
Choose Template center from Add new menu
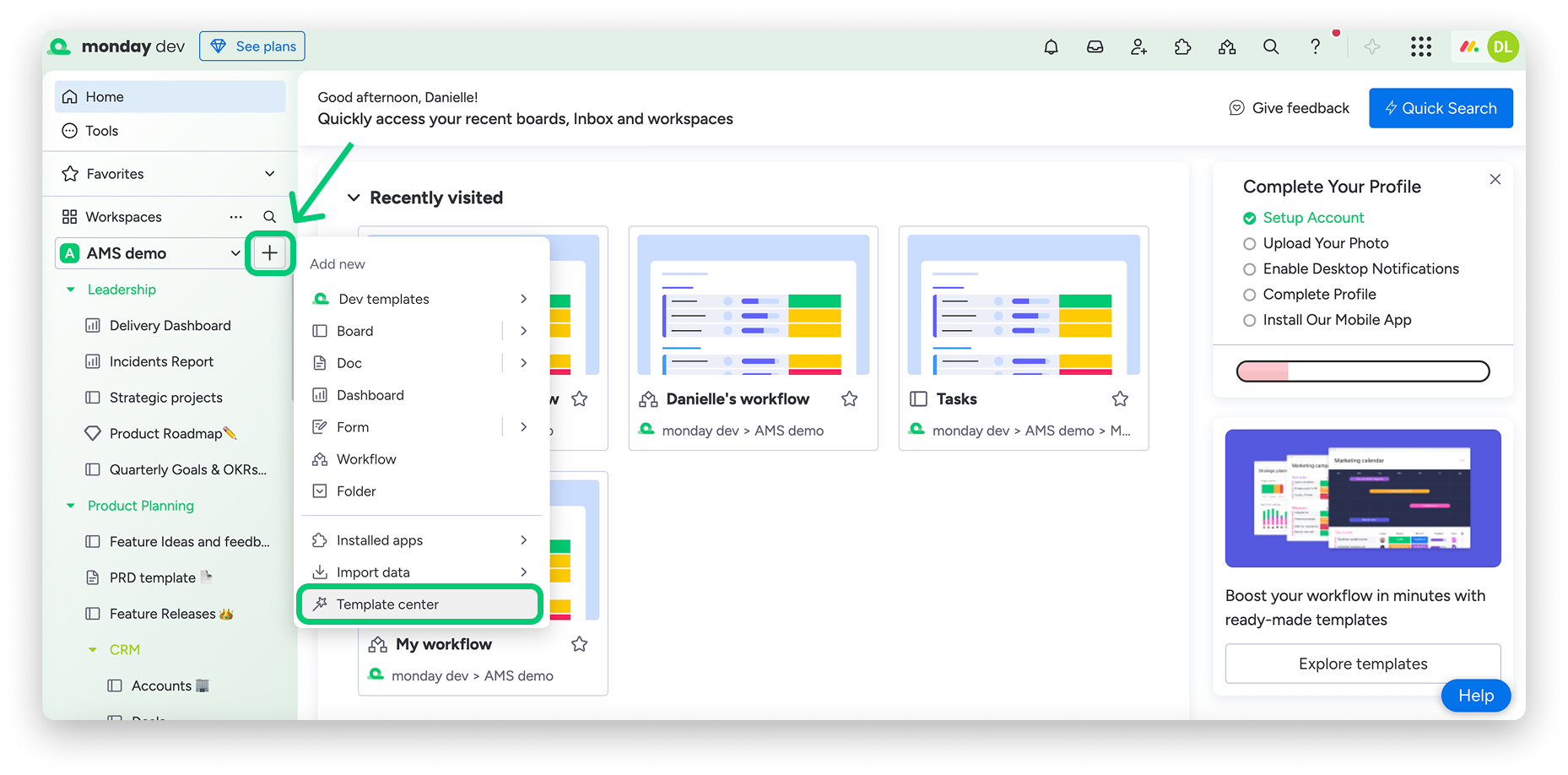click(x=420, y=604)
